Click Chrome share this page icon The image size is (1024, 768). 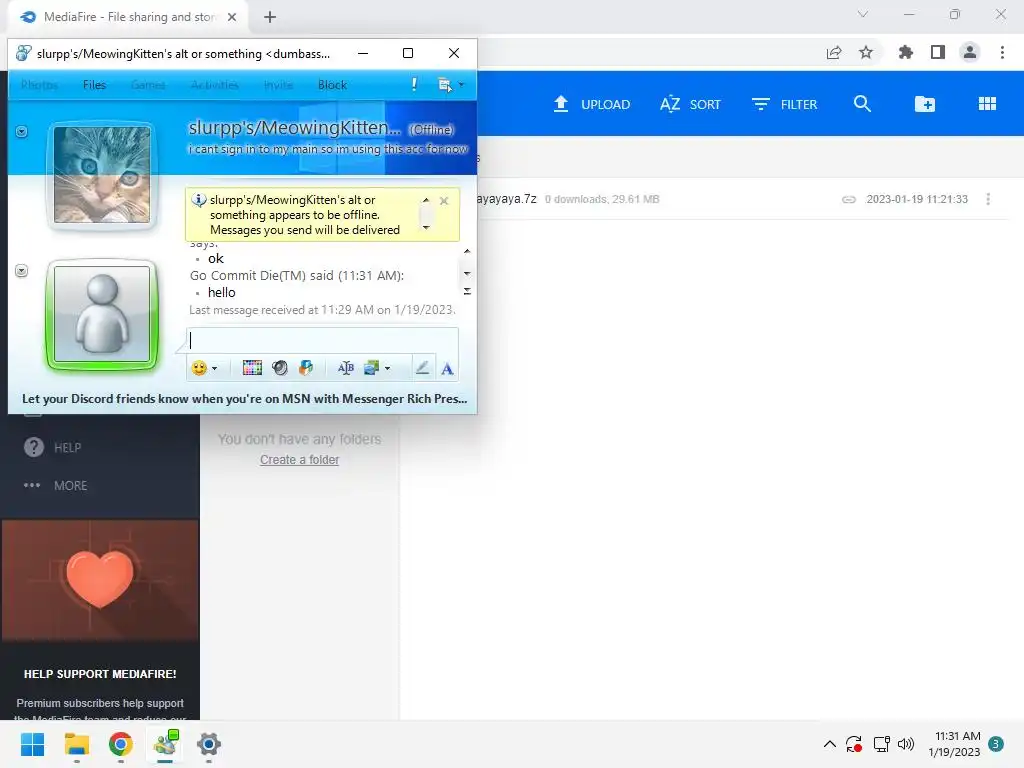[834, 52]
